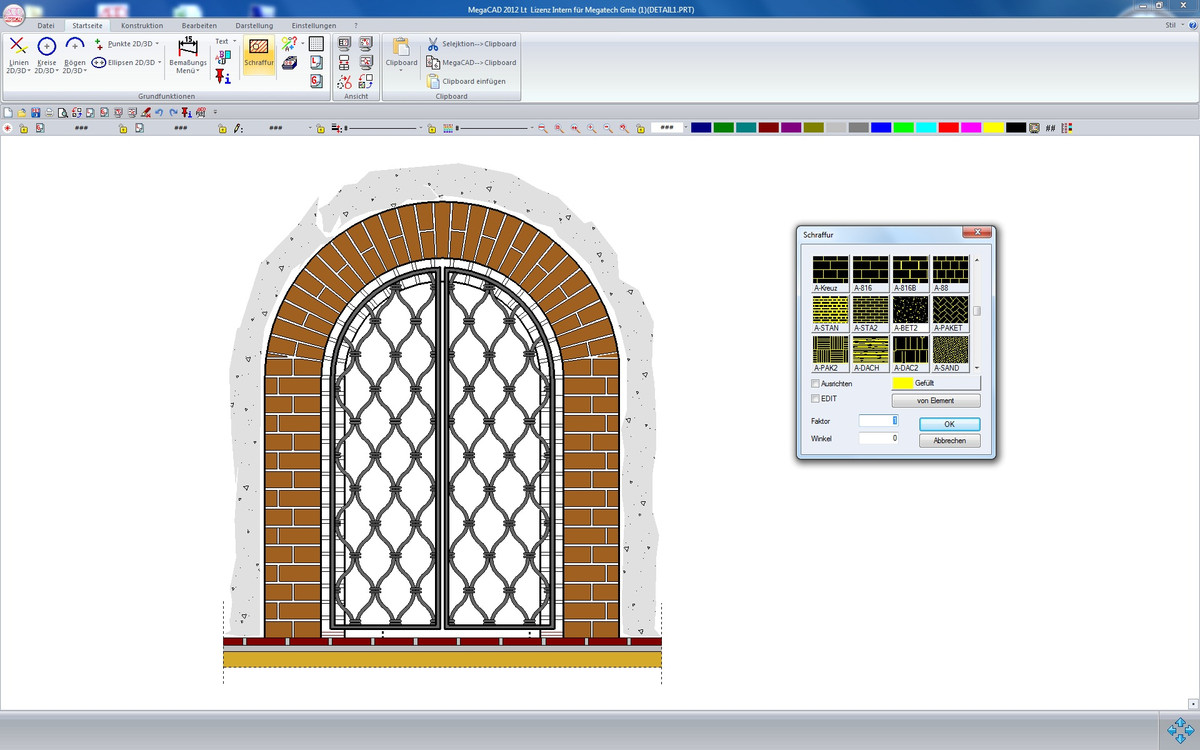Click the scissors Selektion to Clipboard icon
The height and width of the screenshot is (750, 1200).
click(433, 44)
